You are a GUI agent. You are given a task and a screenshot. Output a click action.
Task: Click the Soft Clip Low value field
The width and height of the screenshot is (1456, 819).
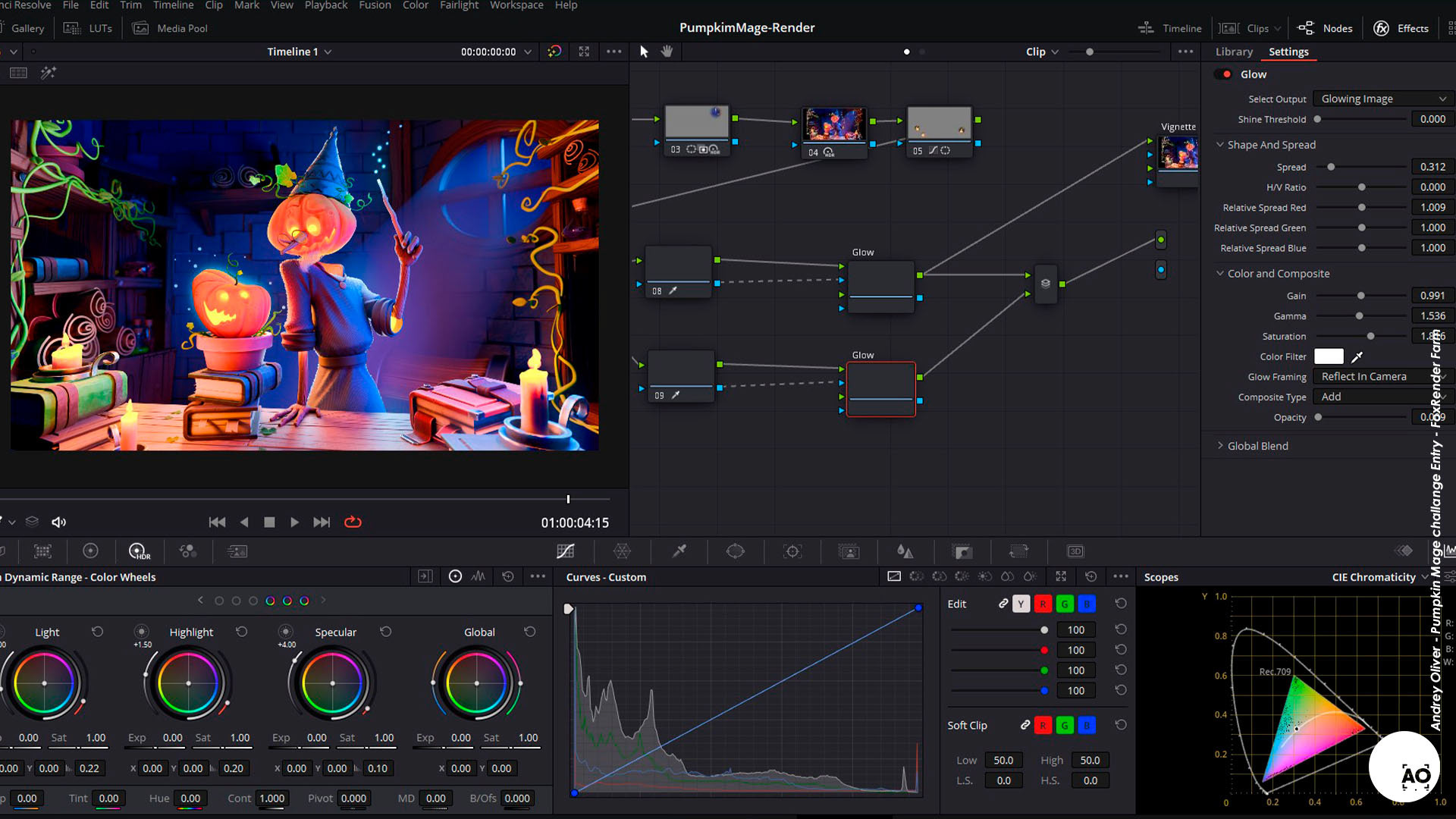[x=1003, y=760]
